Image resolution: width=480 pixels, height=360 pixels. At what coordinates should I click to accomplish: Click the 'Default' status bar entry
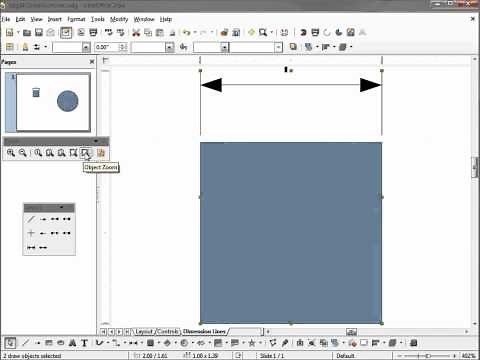click(x=346, y=356)
